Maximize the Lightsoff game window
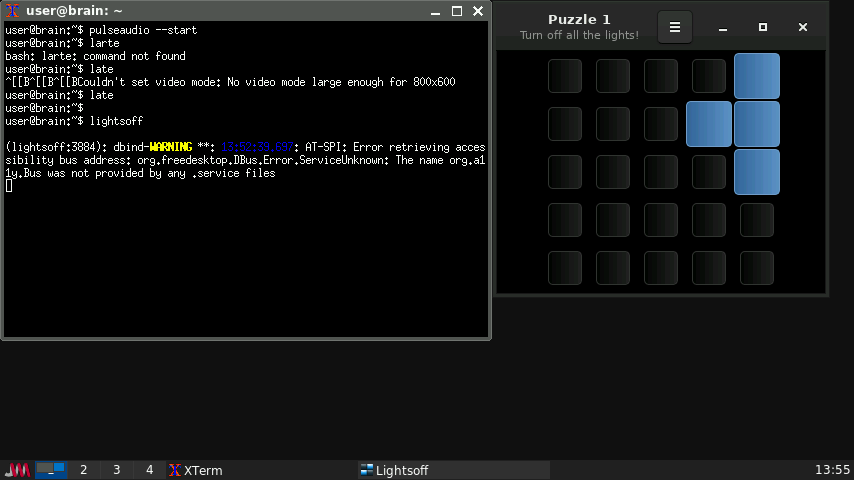Screen dimensions: 854x480 [762, 27]
